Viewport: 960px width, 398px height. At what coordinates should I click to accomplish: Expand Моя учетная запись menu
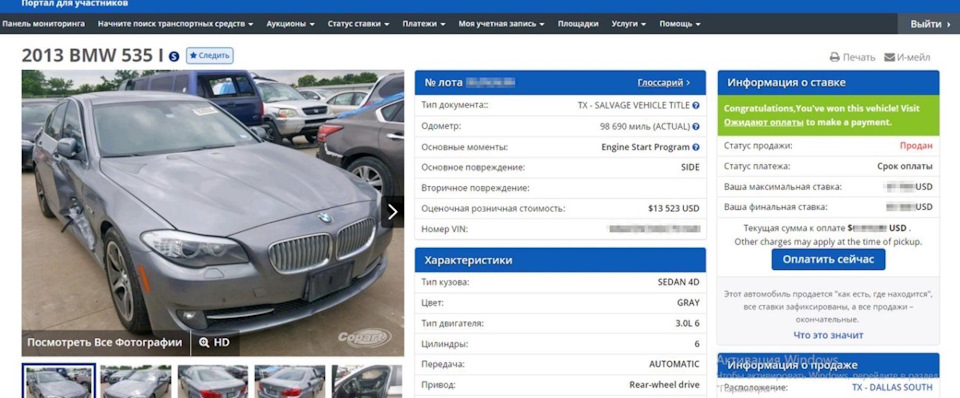(x=501, y=24)
